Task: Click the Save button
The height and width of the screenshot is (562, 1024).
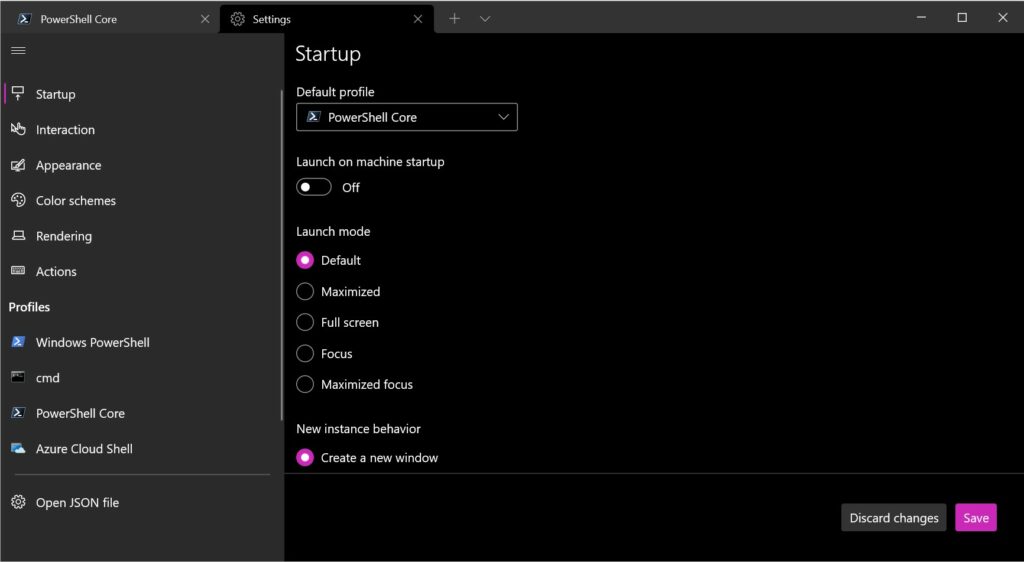Action: [x=975, y=518]
